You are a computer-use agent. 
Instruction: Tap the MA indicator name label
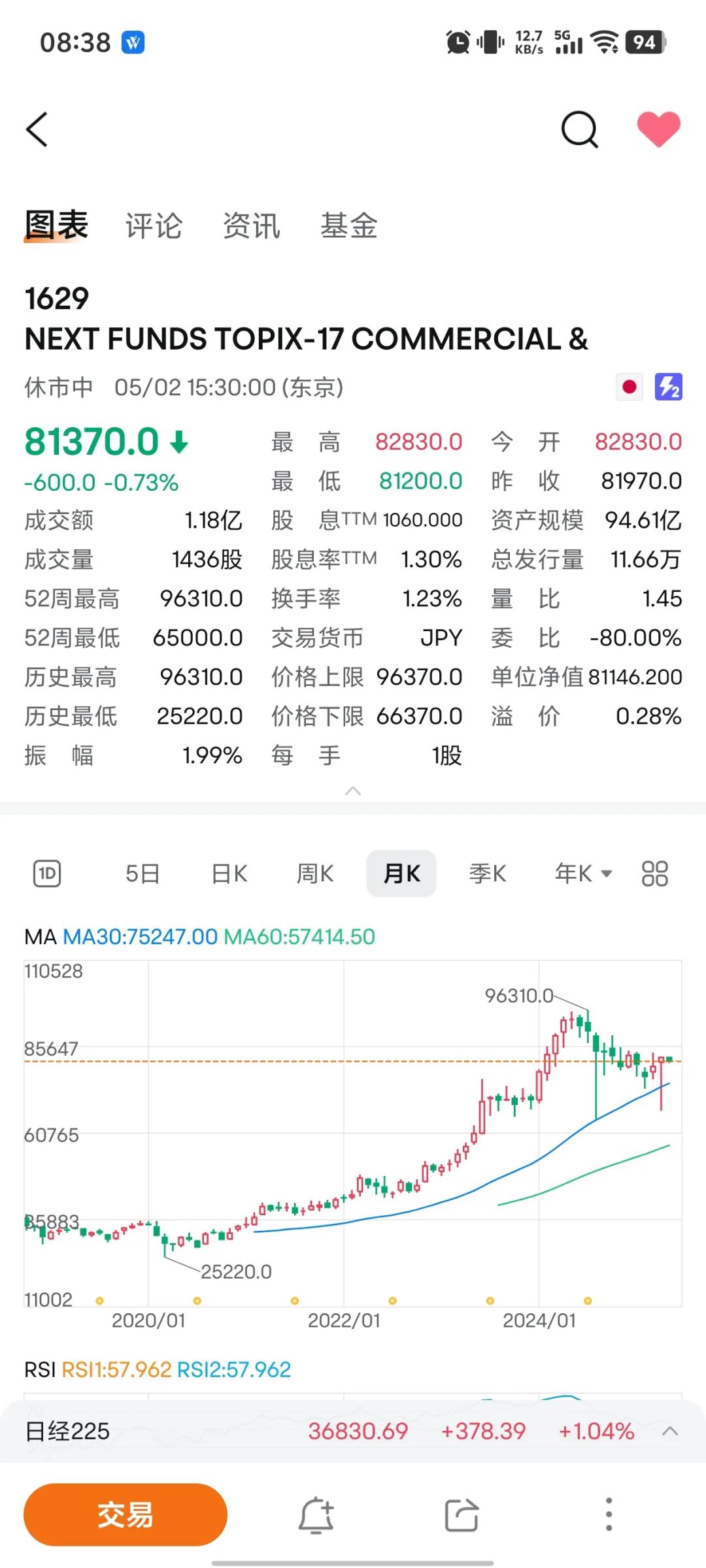(41, 937)
